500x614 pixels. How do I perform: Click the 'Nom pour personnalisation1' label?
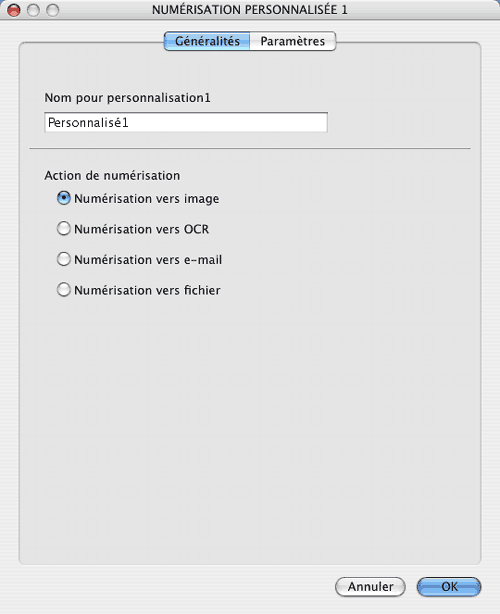[127, 98]
